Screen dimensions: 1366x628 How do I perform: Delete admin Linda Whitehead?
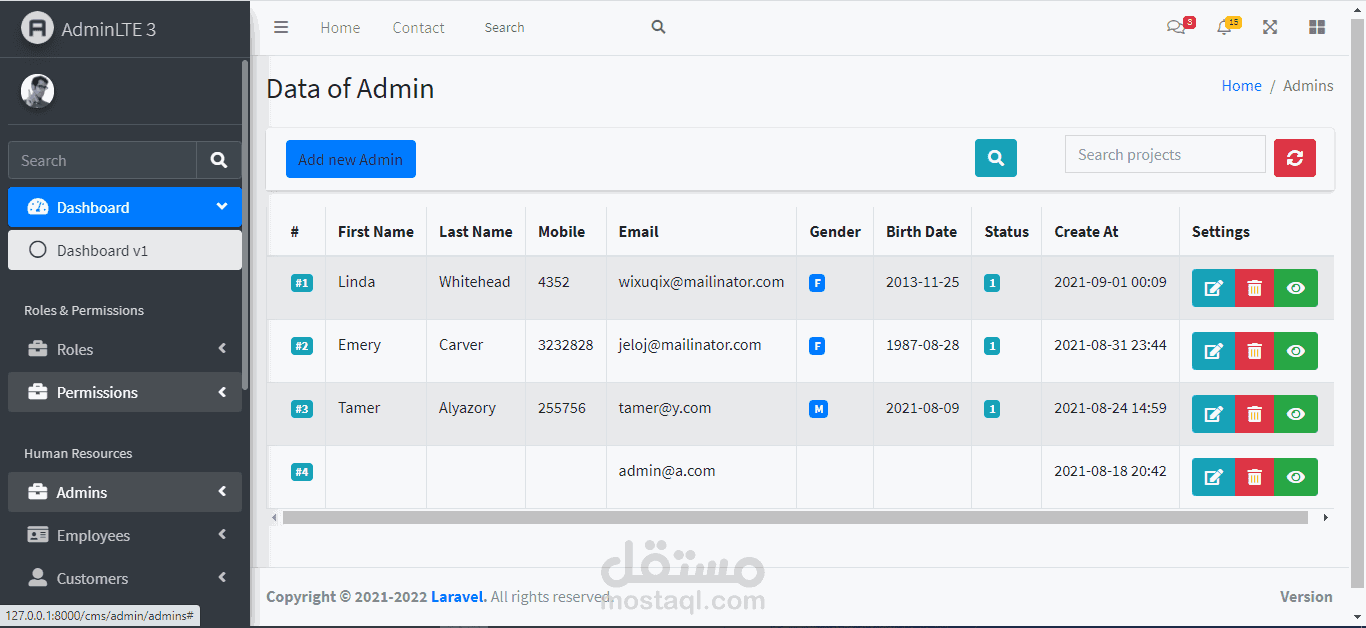(1255, 288)
